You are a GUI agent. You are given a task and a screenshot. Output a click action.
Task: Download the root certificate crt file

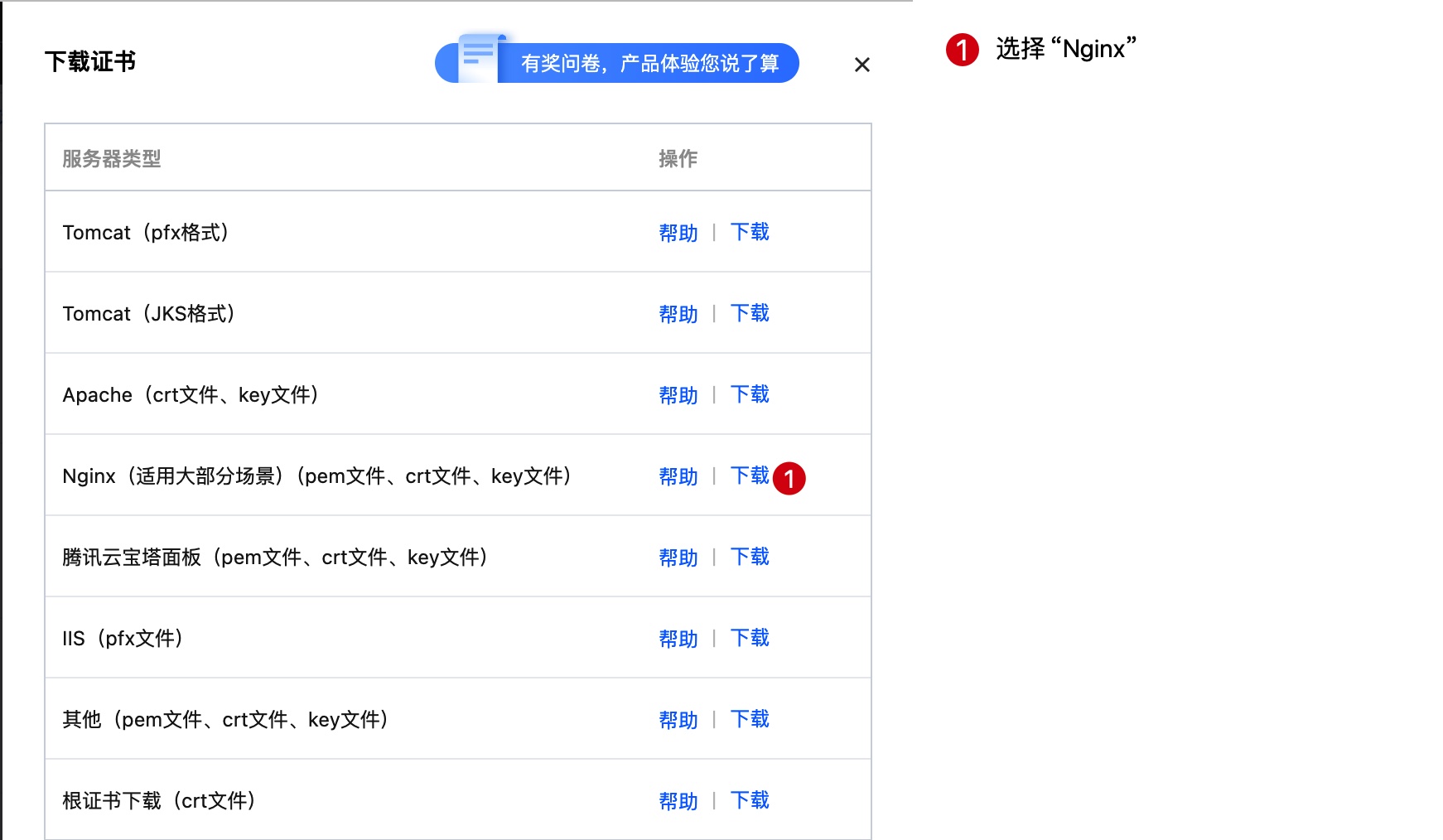[750, 800]
